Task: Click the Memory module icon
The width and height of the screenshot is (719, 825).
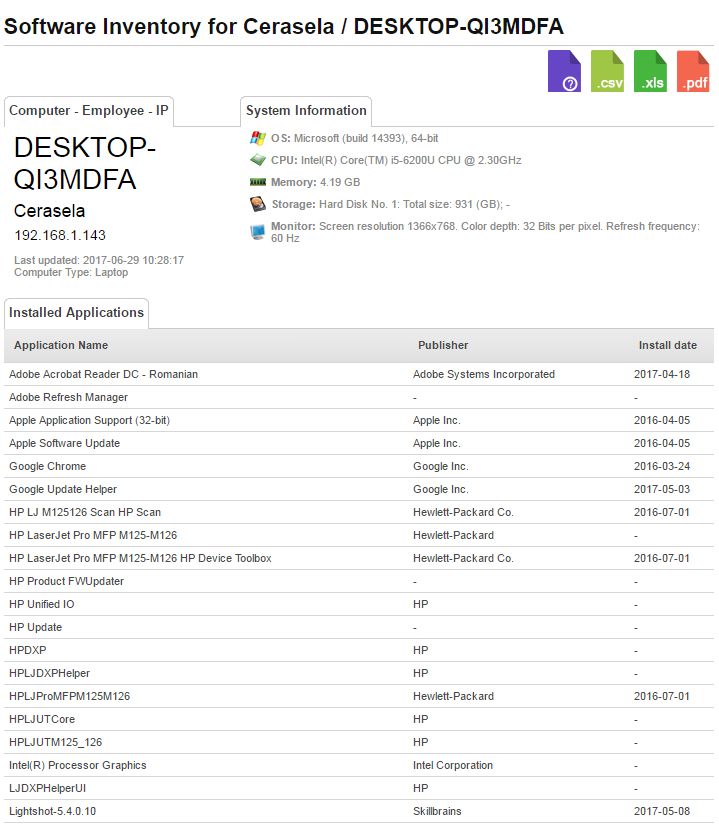Action: point(257,182)
